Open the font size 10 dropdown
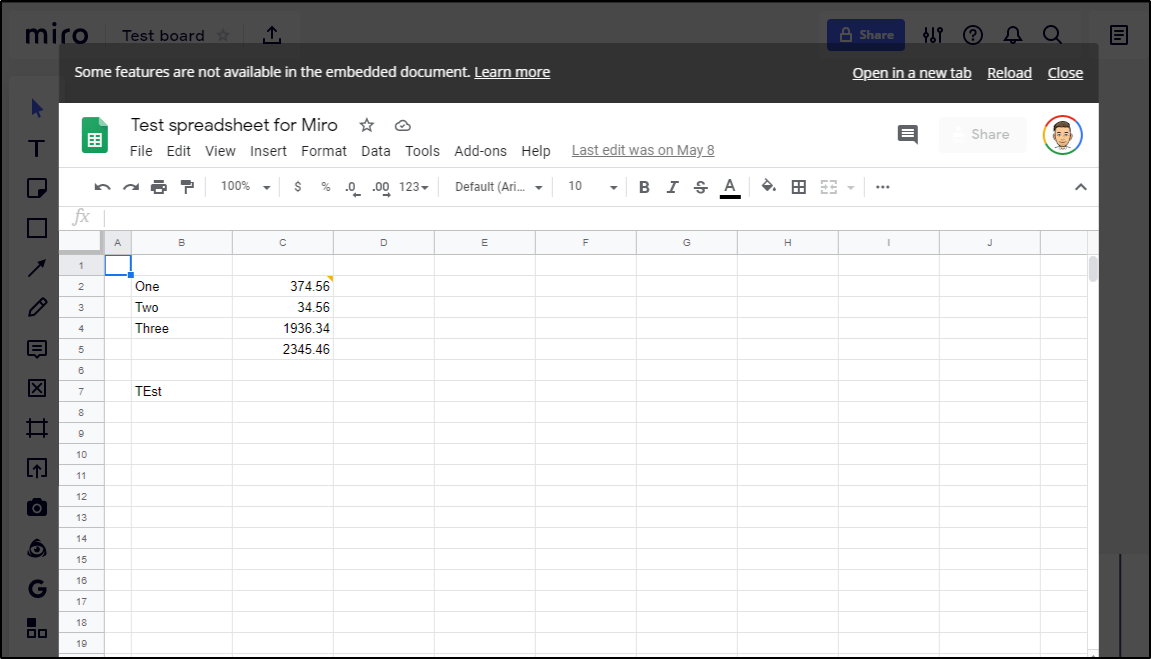Image resolution: width=1151 pixels, height=659 pixels. coord(593,187)
